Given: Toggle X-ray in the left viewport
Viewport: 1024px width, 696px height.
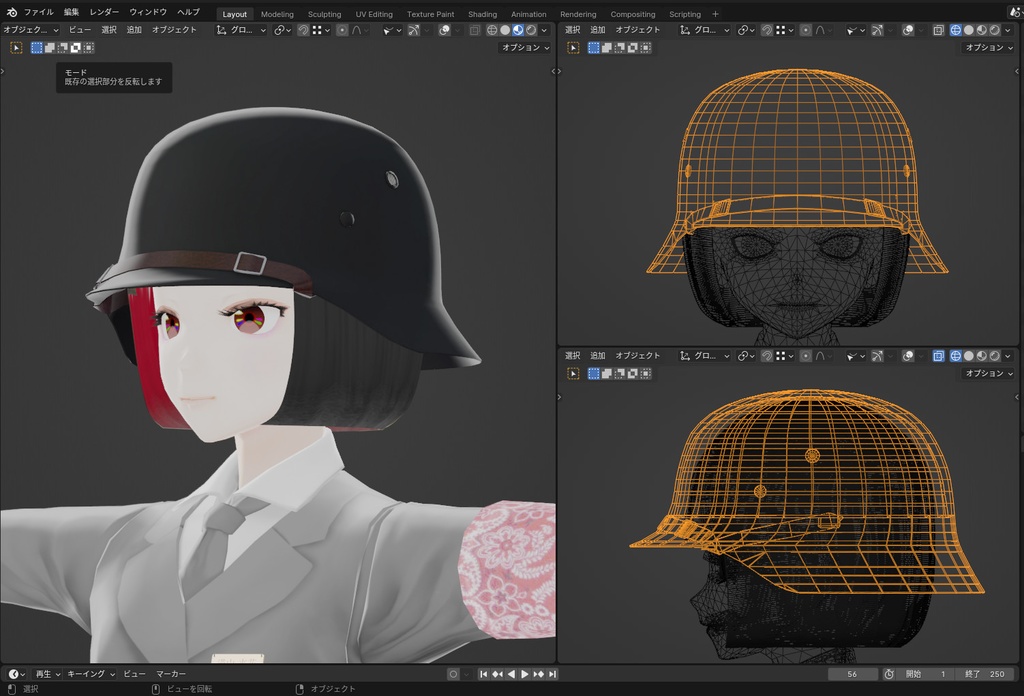Looking at the screenshot, I should coord(475,30).
